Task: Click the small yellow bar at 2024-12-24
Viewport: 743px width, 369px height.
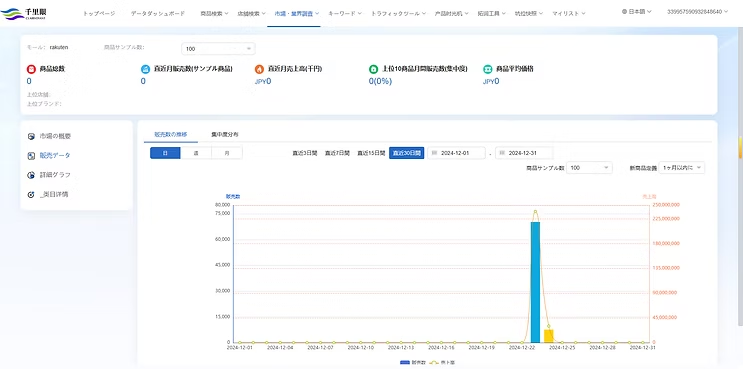Action: (549, 336)
